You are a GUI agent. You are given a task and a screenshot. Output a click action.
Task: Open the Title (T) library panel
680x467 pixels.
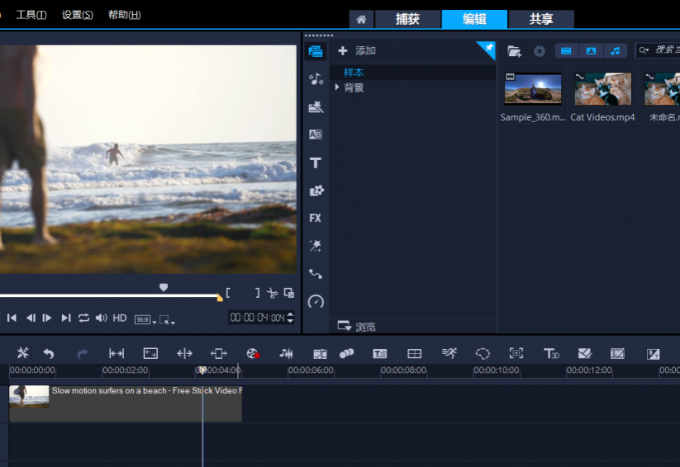316,162
